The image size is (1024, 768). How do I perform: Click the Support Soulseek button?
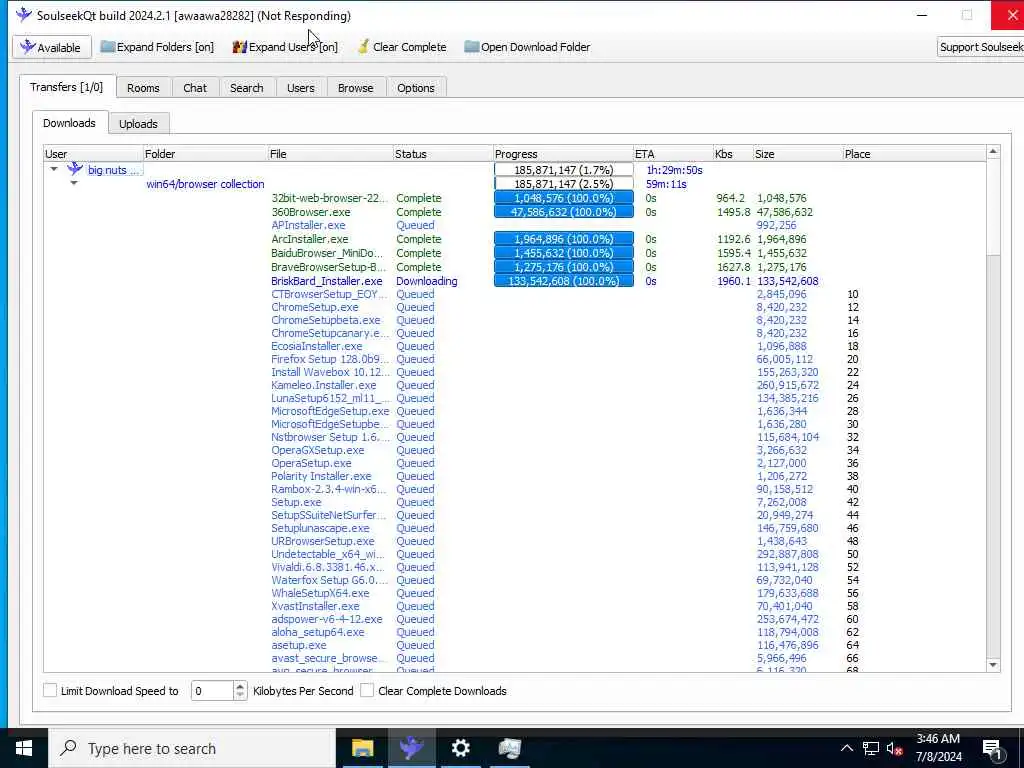point(980,47)
